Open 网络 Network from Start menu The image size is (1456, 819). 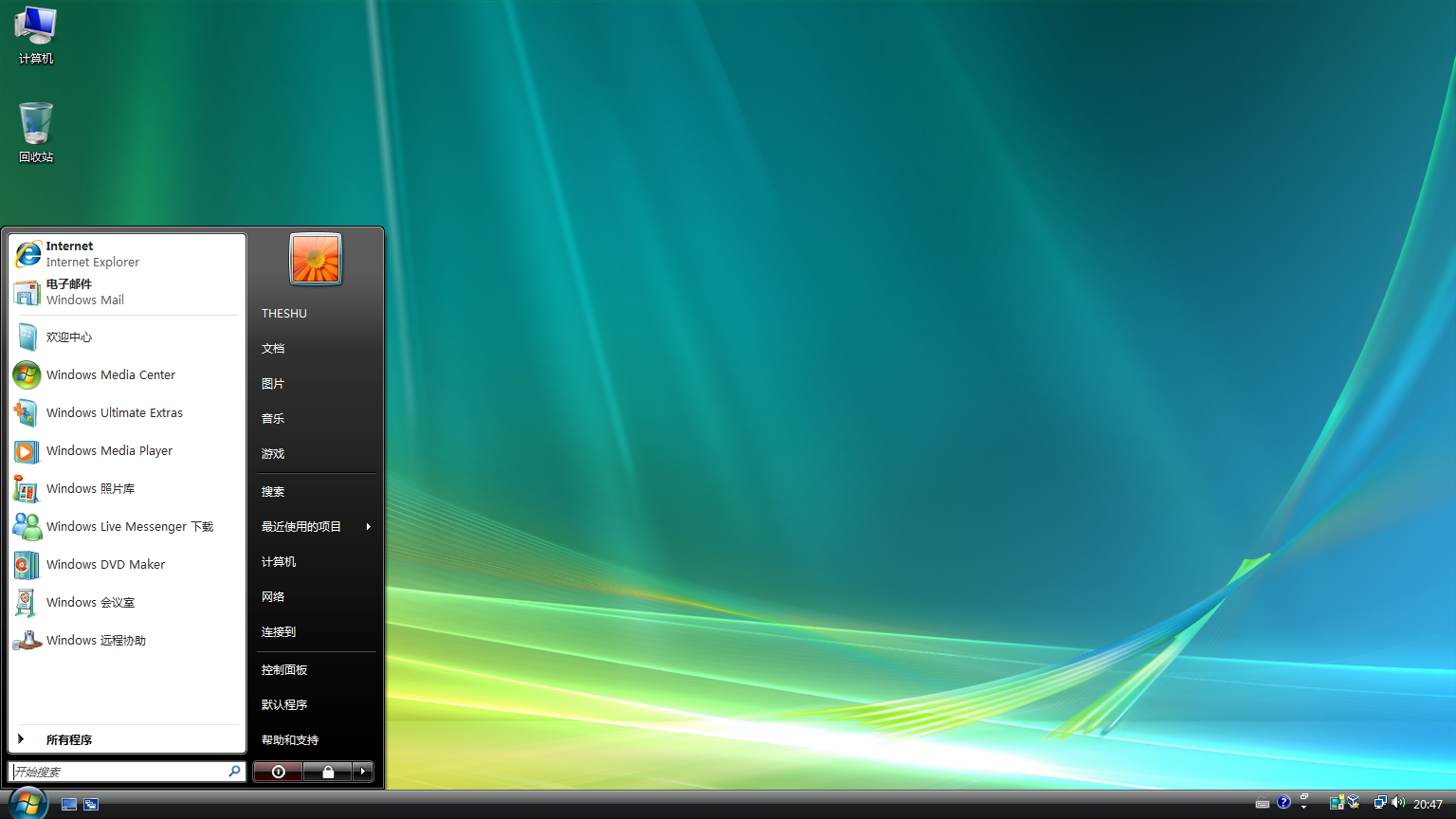coord(316,596)
